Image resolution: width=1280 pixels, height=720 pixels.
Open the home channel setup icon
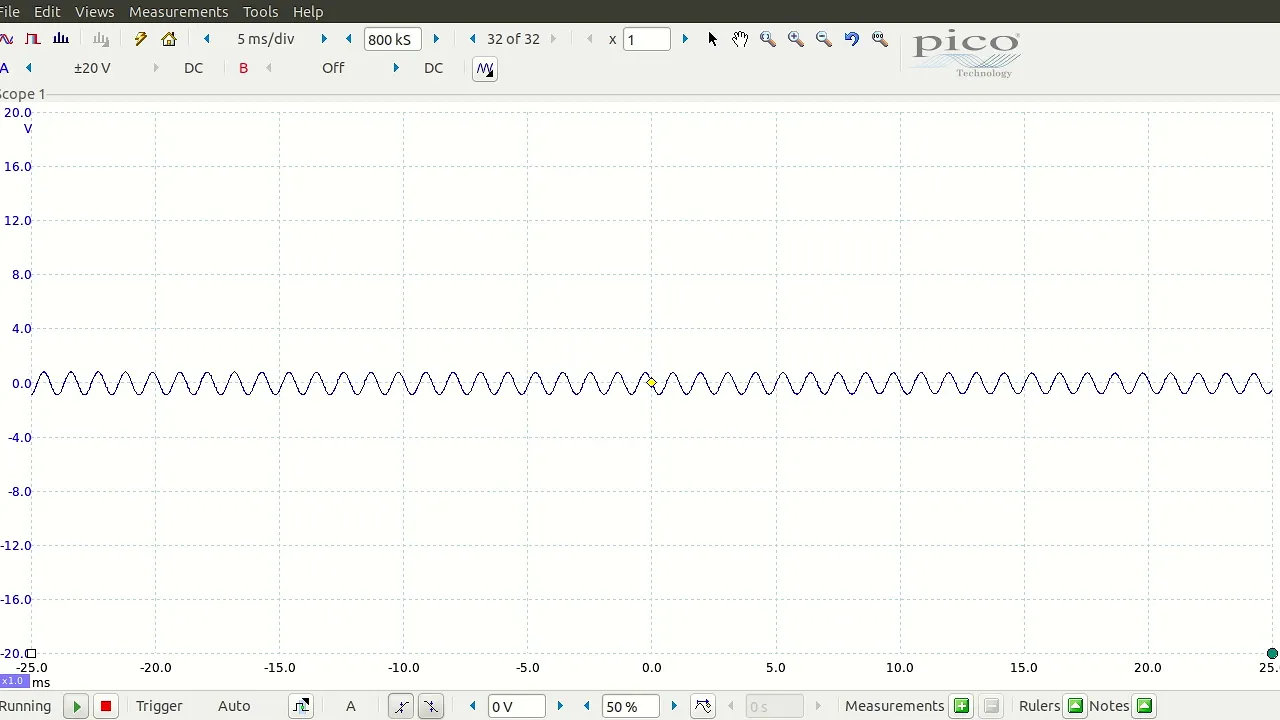[x=169, y=39]
